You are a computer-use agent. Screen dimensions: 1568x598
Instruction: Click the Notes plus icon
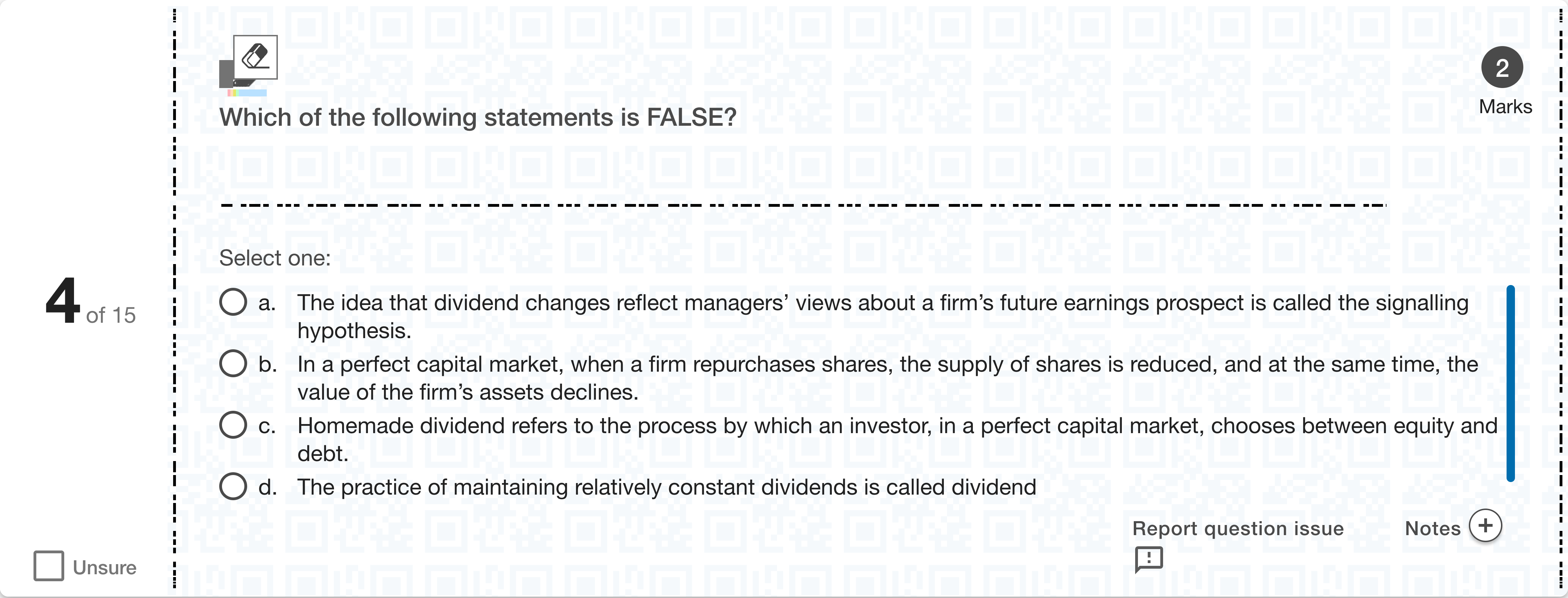1485,526
